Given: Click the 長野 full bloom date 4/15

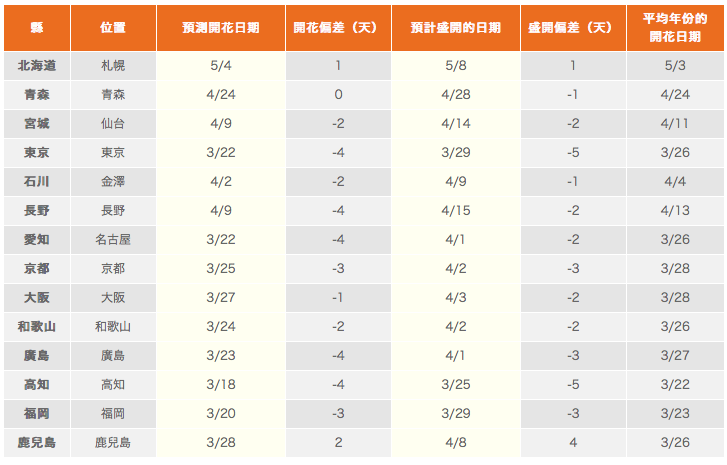Looking at the screenshot, I should 456,211.
